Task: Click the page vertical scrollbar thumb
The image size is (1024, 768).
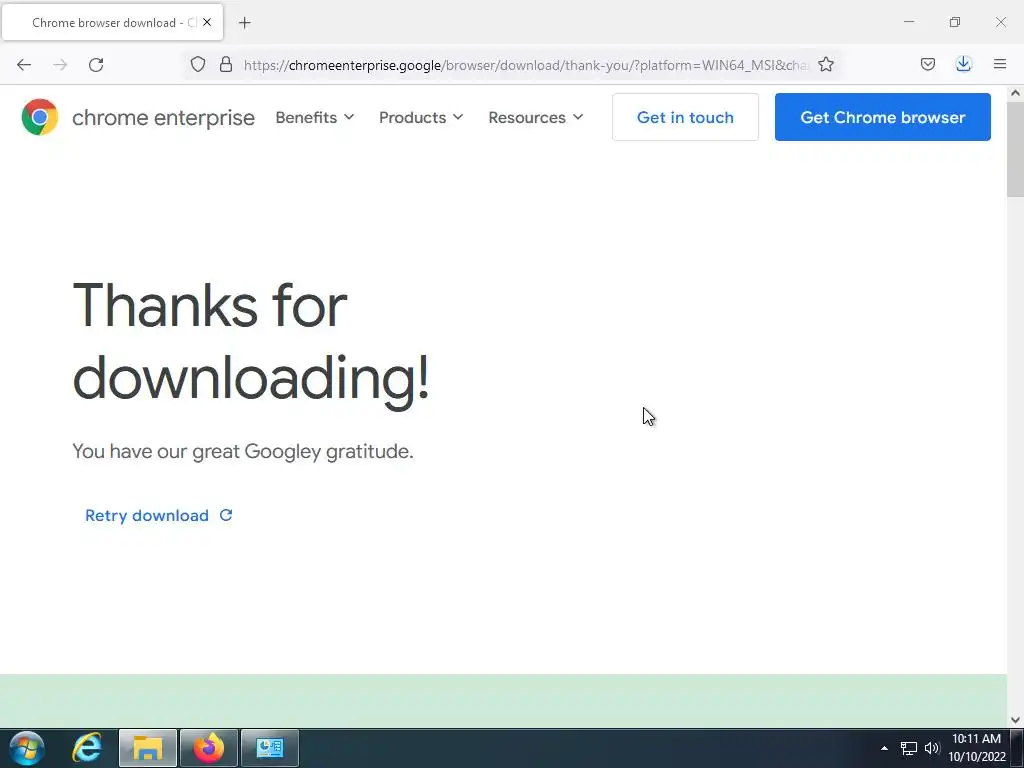Action: click(1015, 149)
